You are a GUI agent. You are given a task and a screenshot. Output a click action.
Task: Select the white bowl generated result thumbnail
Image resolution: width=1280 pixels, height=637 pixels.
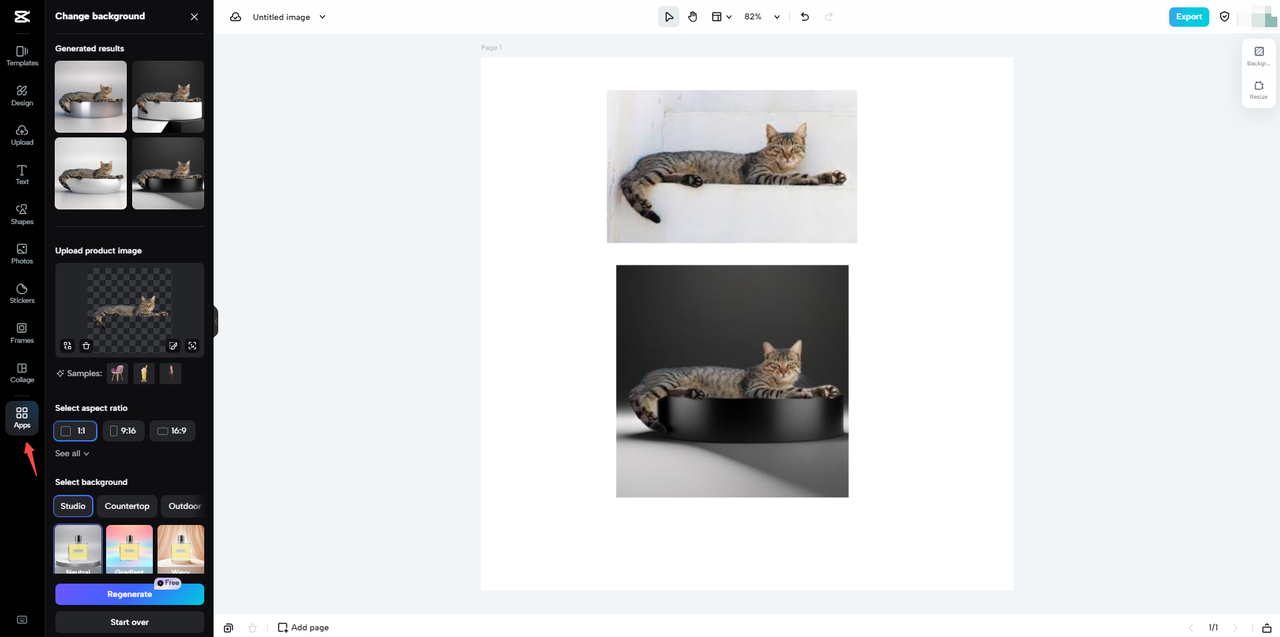[x=91, y=173]
